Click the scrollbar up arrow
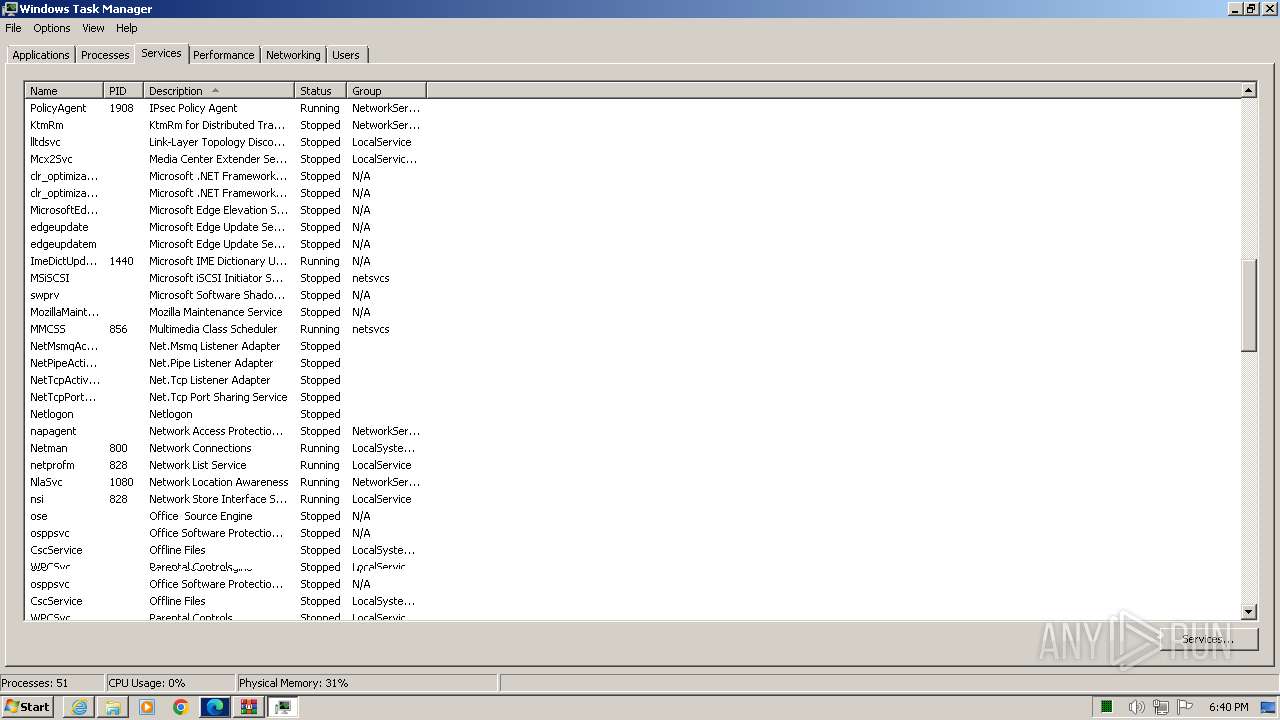 [x=1248, y=90]
